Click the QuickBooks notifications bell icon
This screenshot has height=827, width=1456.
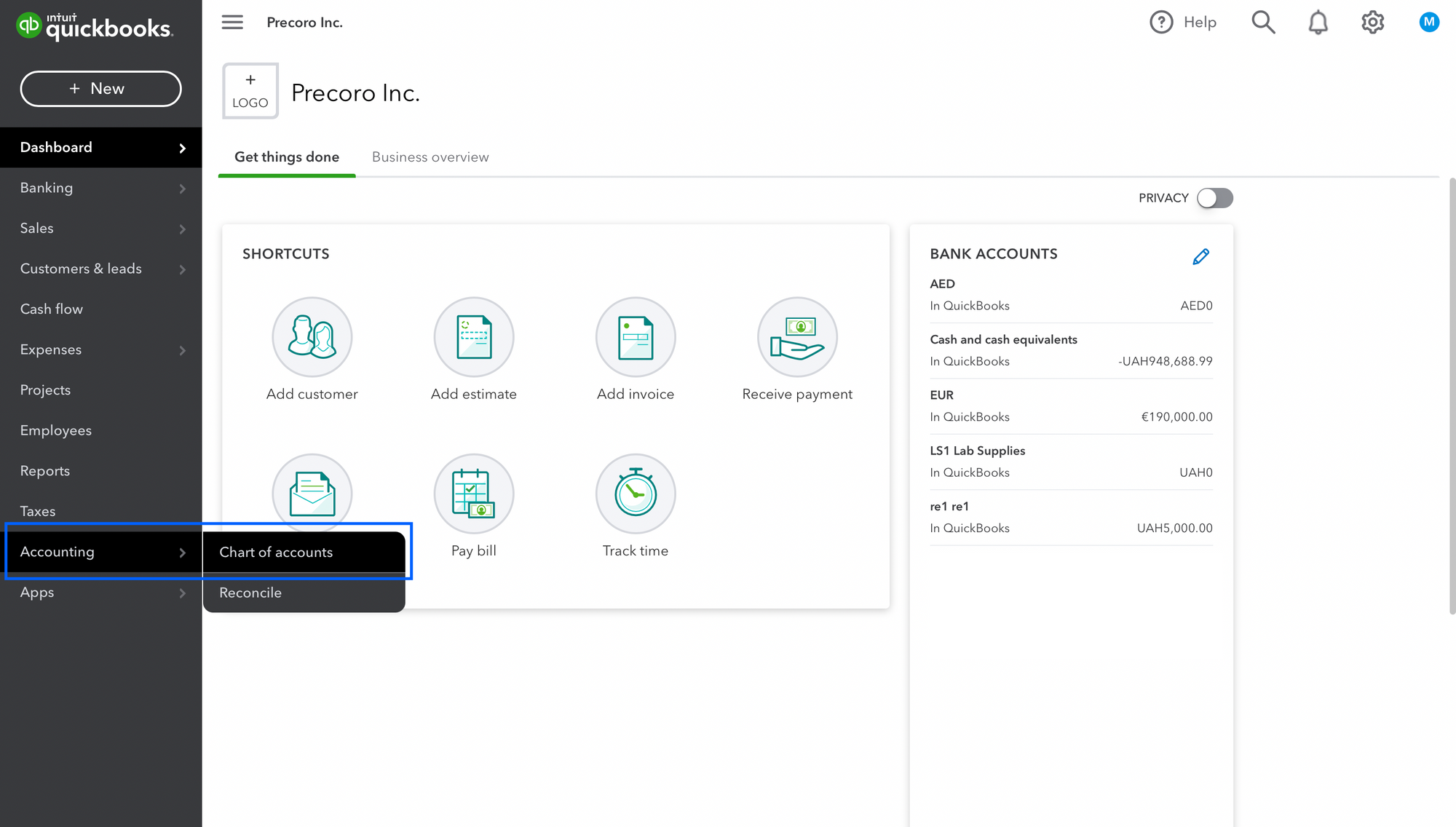[x=1319, y=22]
